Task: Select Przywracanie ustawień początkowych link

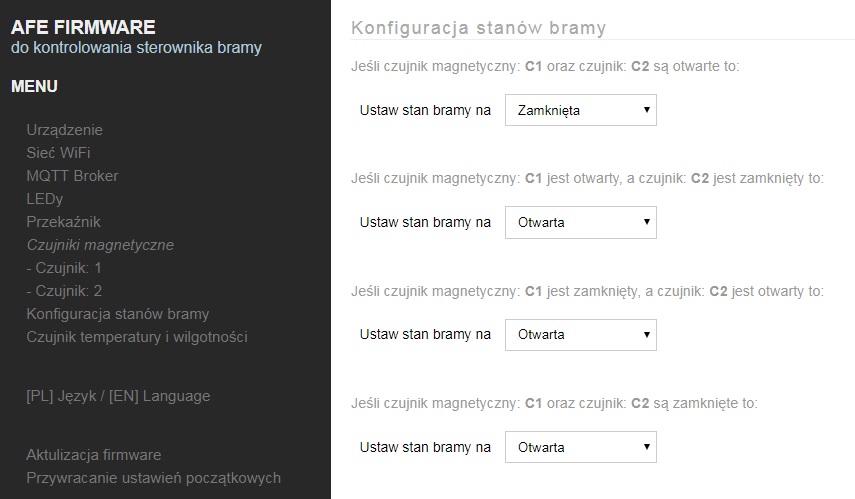Action: coord(153,478)
